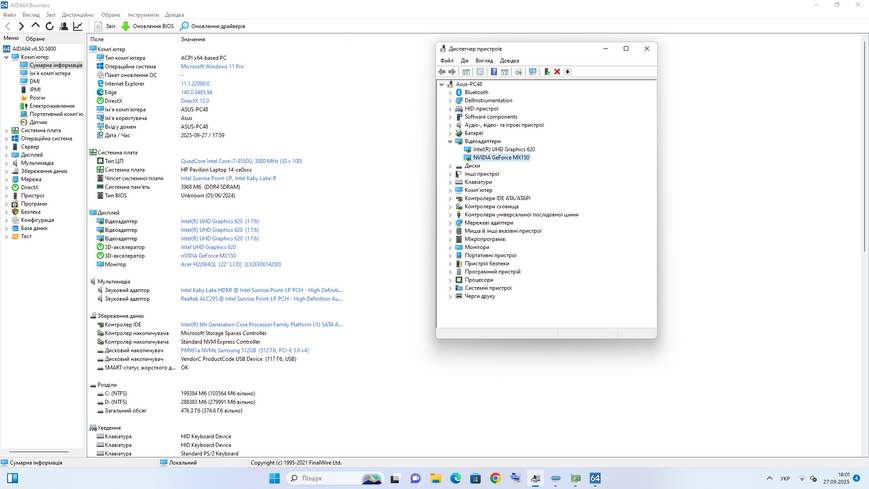Collapse the Asus-PC48 root node
The height and width of the screenshot is (489, 869).
(442, 84)
